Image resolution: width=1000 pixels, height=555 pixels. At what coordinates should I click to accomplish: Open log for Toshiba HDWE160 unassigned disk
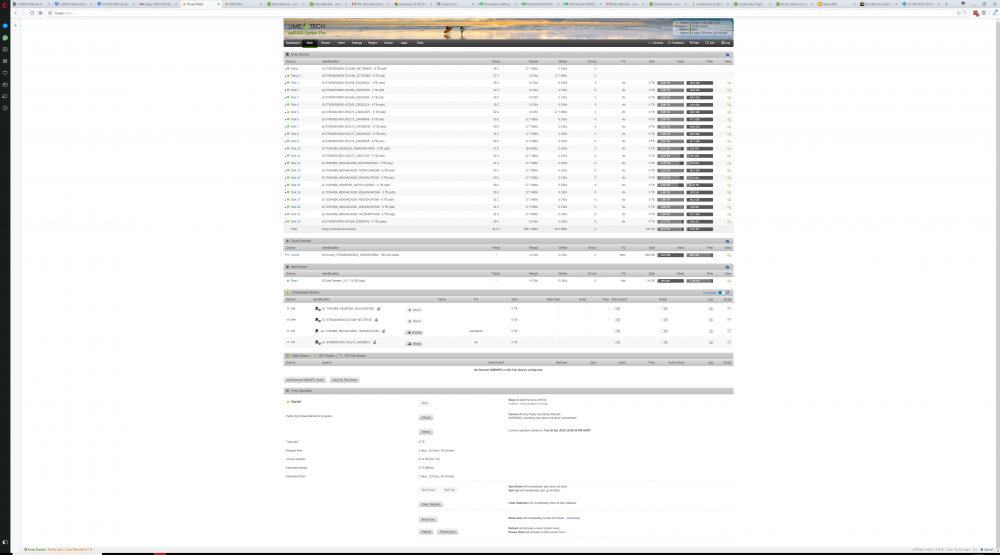click(x=711, y=309)
